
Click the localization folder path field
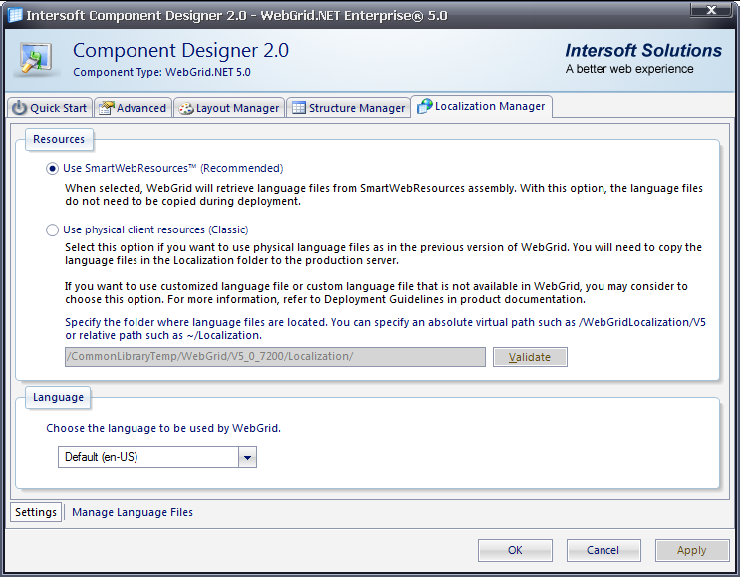pos(275,357)
